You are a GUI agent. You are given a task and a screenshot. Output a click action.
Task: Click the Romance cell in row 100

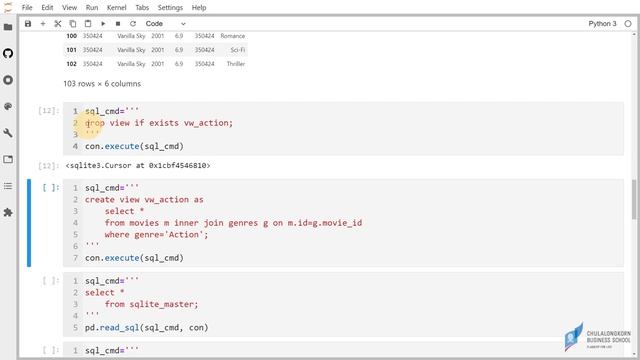(x=233, y=36)
